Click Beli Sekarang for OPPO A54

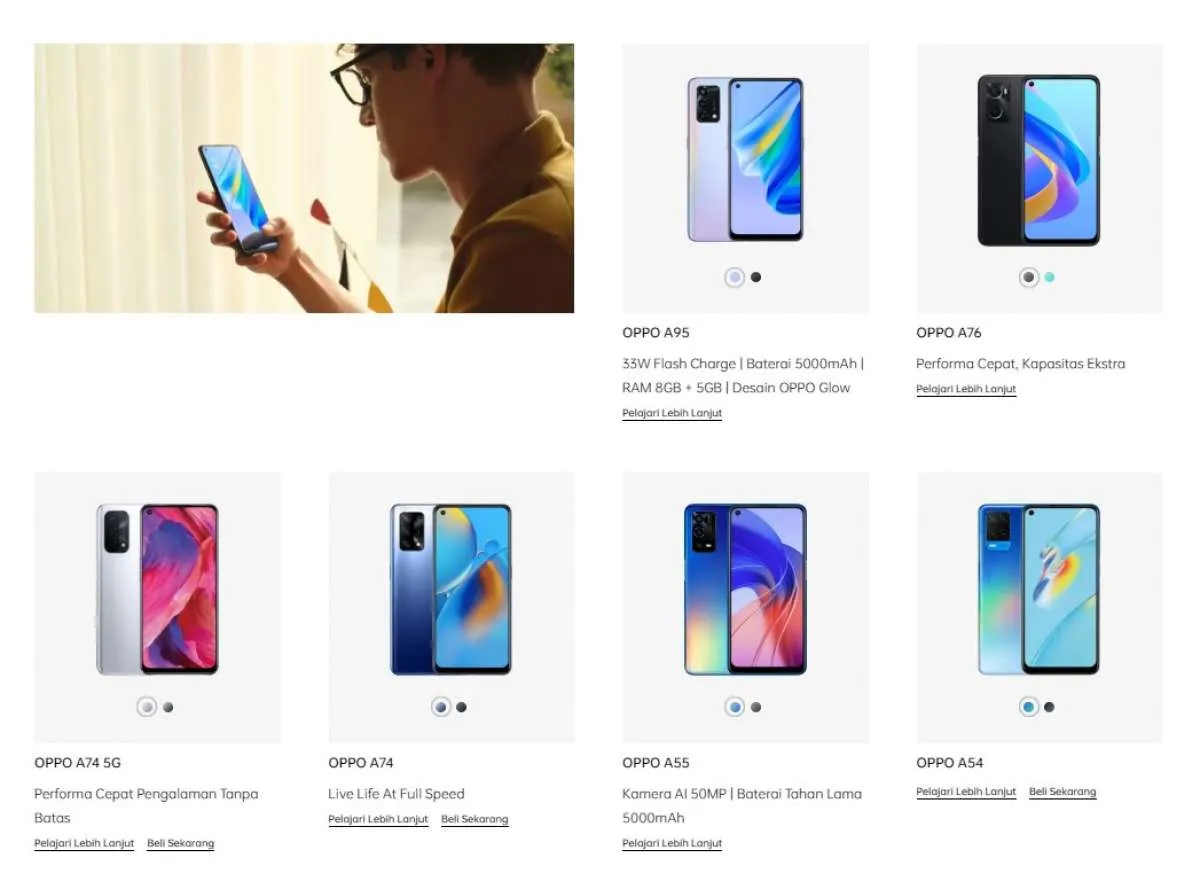pos(1063,792)
